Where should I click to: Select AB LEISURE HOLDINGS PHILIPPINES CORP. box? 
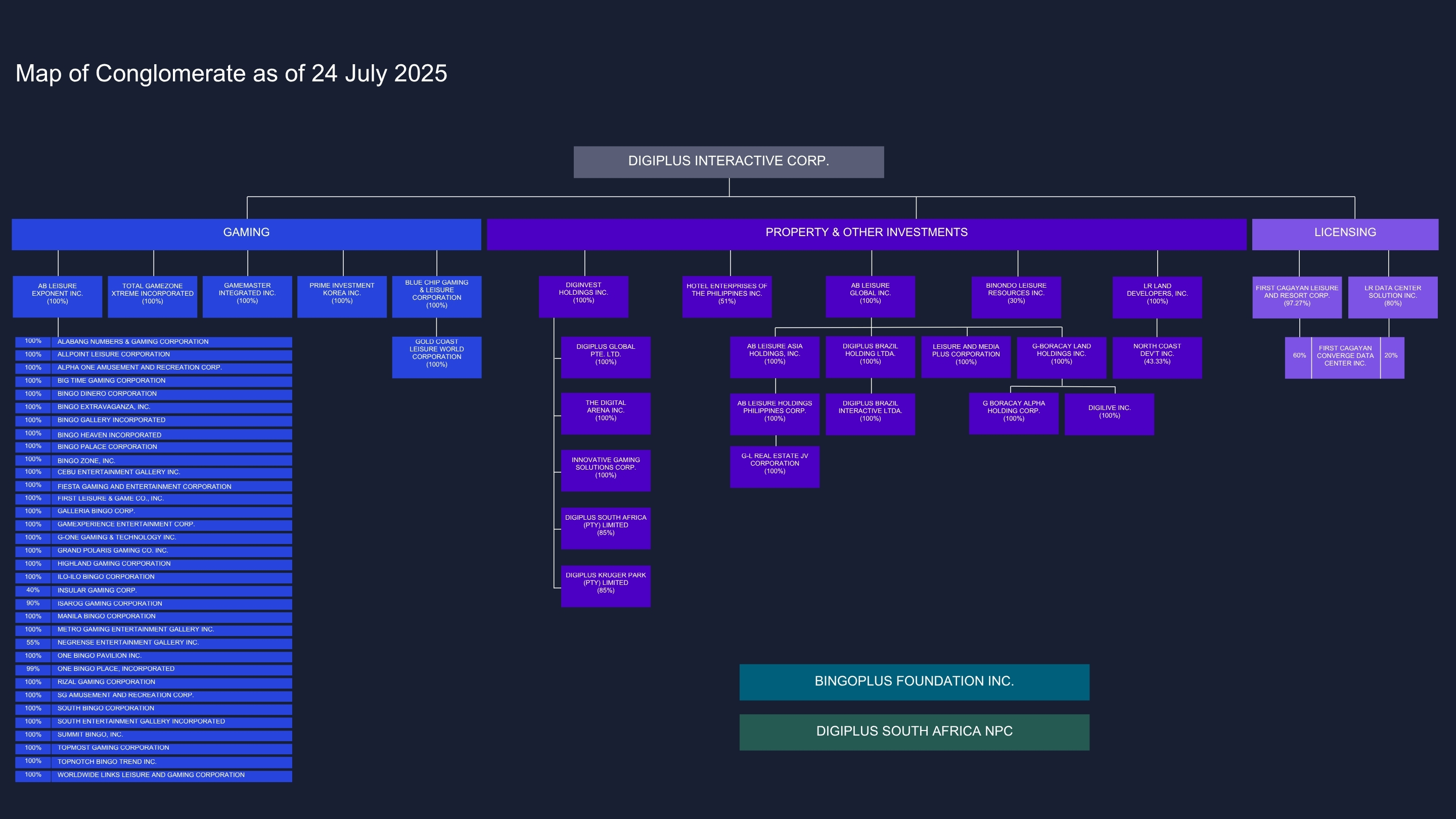click(x=775, y=415)
